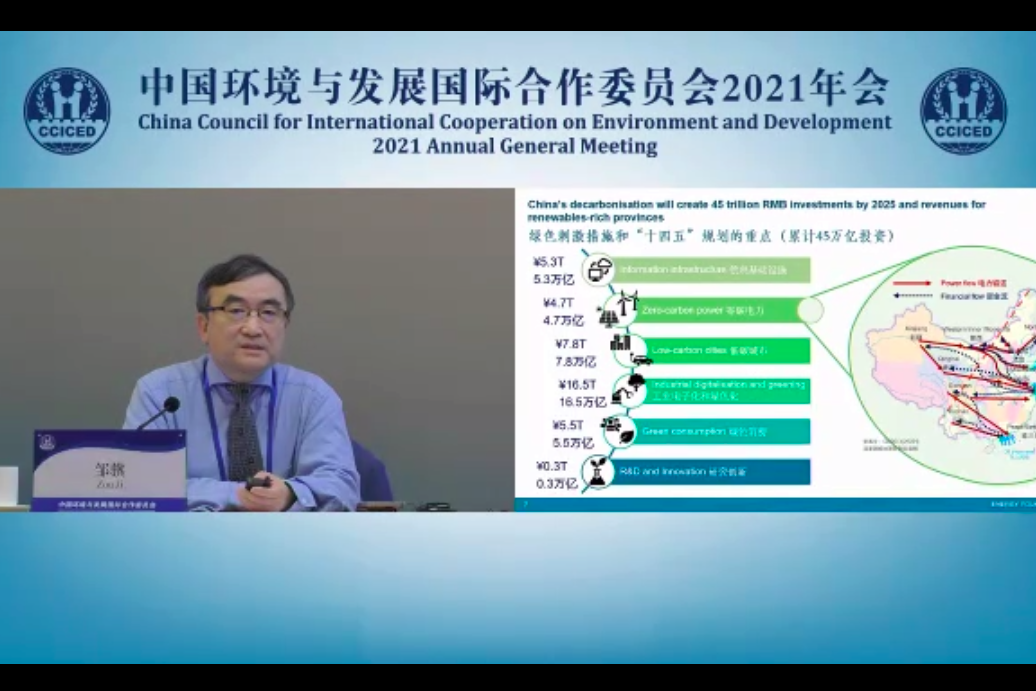Click the speaker video feed
This screenshot has height=691, width=1036.
(257, 349)
